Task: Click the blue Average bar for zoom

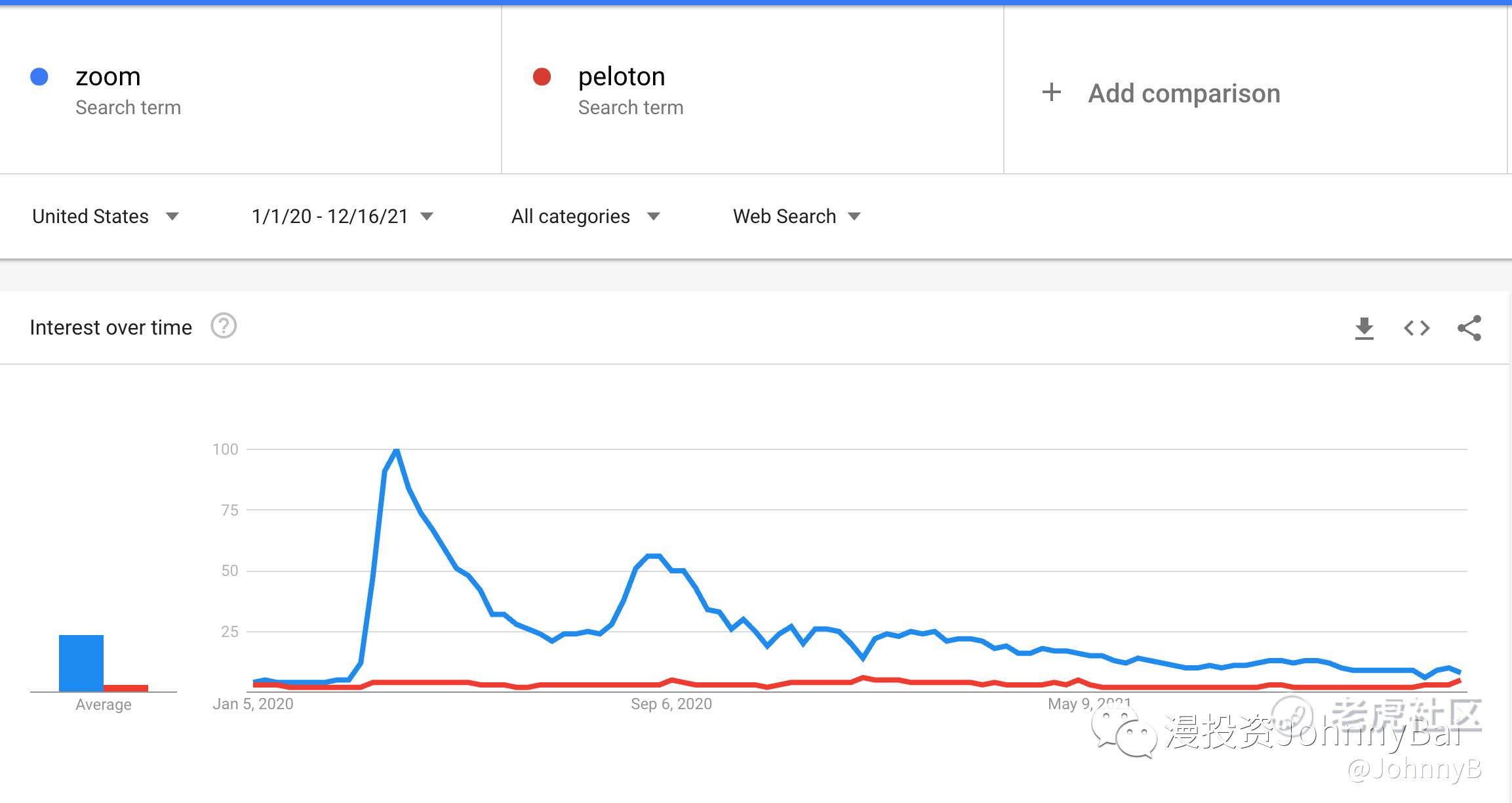Action: coord(81,663)
